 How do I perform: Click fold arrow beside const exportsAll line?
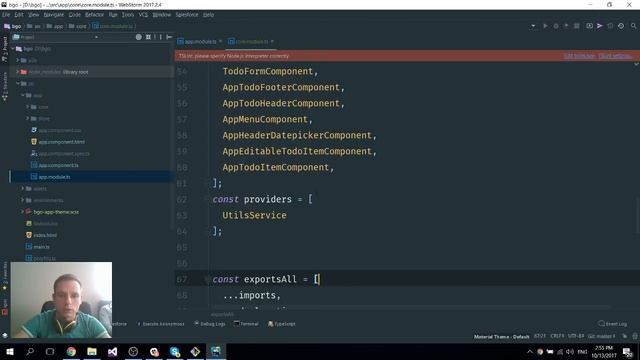(x=207, y=279)
